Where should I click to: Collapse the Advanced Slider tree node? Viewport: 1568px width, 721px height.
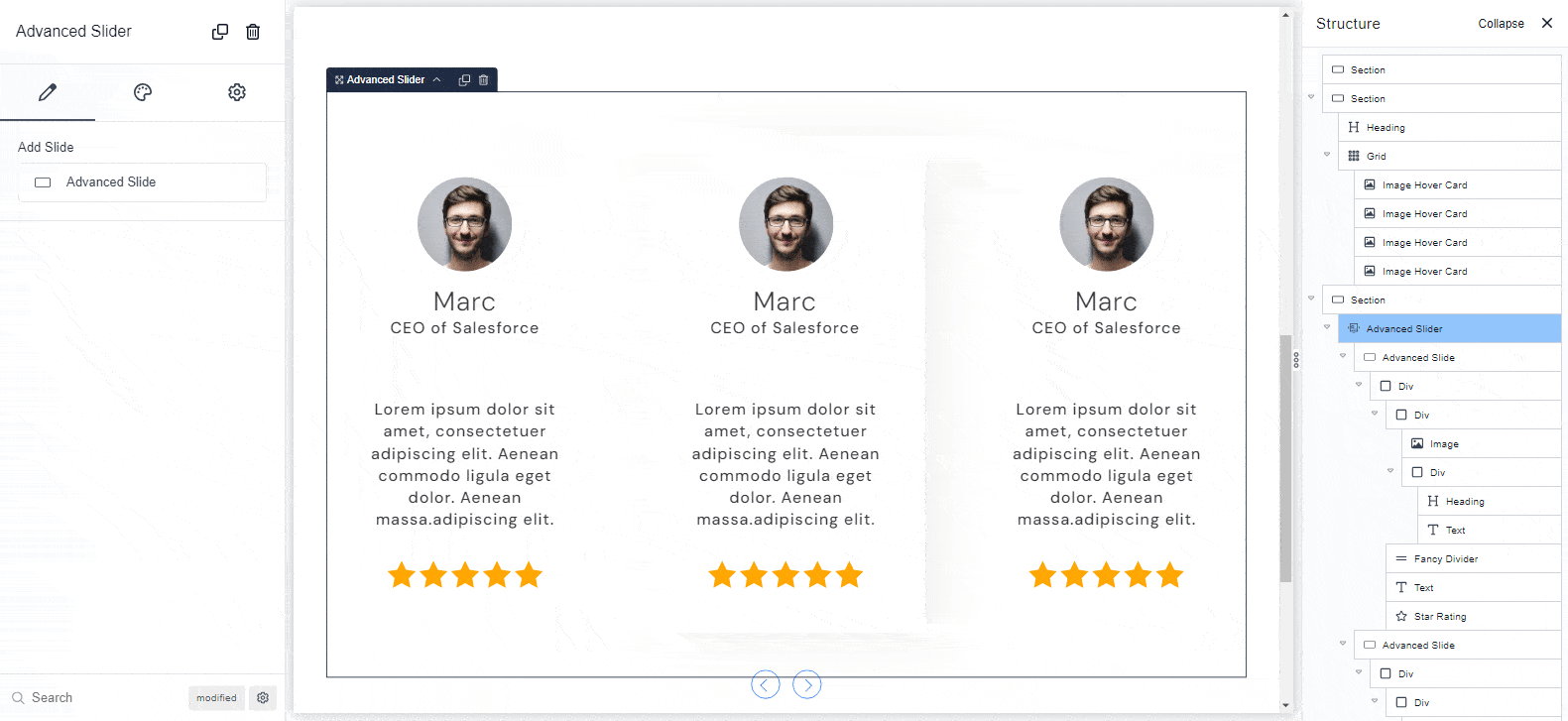[x=1327, y=327]
